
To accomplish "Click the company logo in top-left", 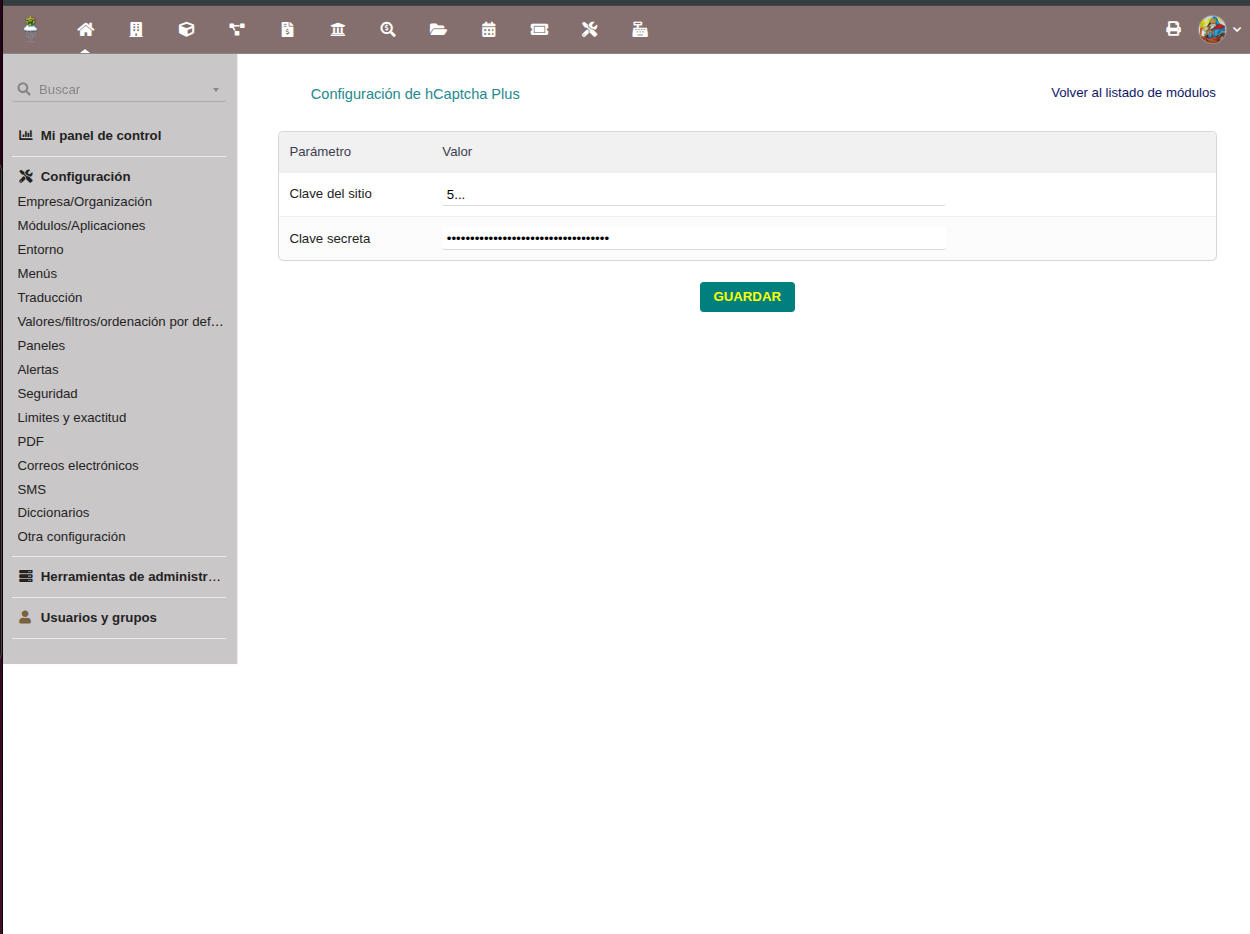I will 31,28.
